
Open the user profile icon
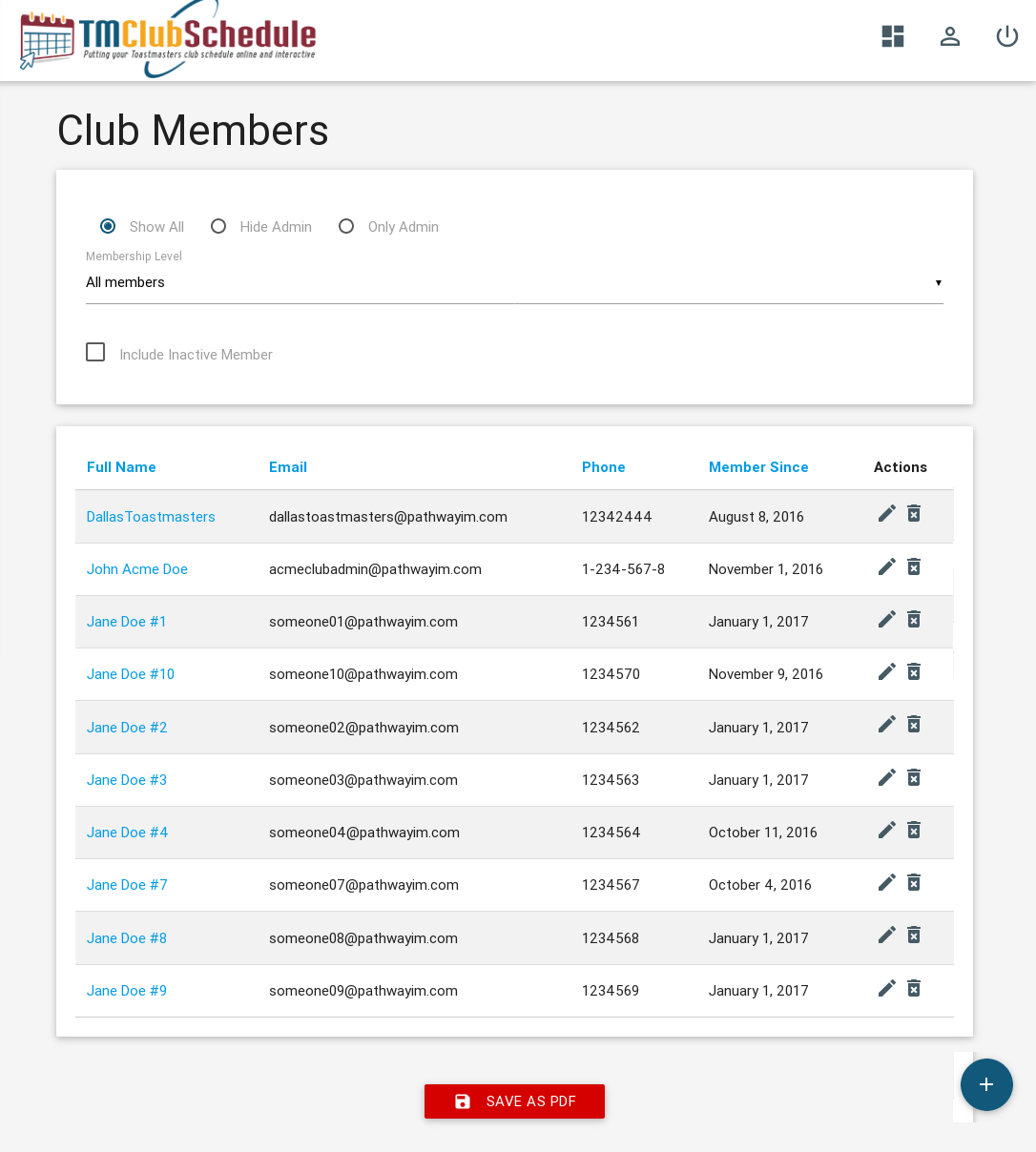tap(950, 36)
